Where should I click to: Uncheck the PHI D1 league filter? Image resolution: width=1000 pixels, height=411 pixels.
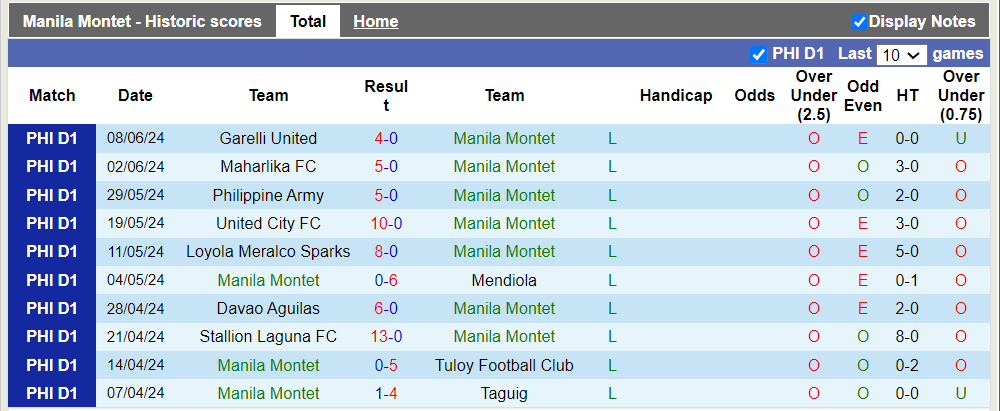pos(758,54)
